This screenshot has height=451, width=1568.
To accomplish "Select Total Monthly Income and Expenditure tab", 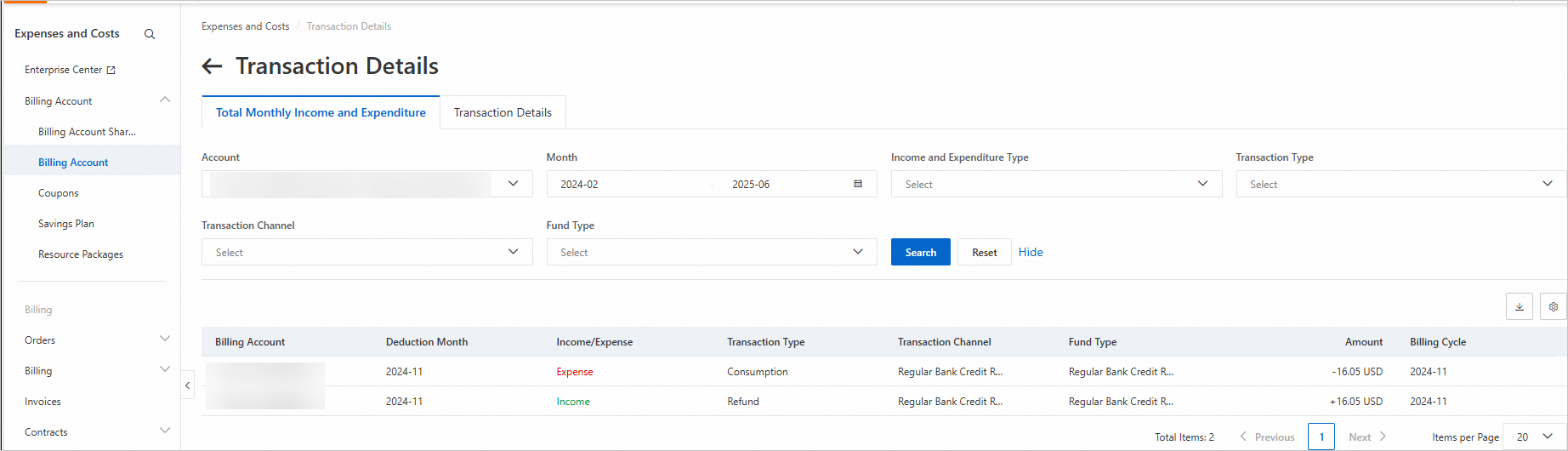I will 321,112.
